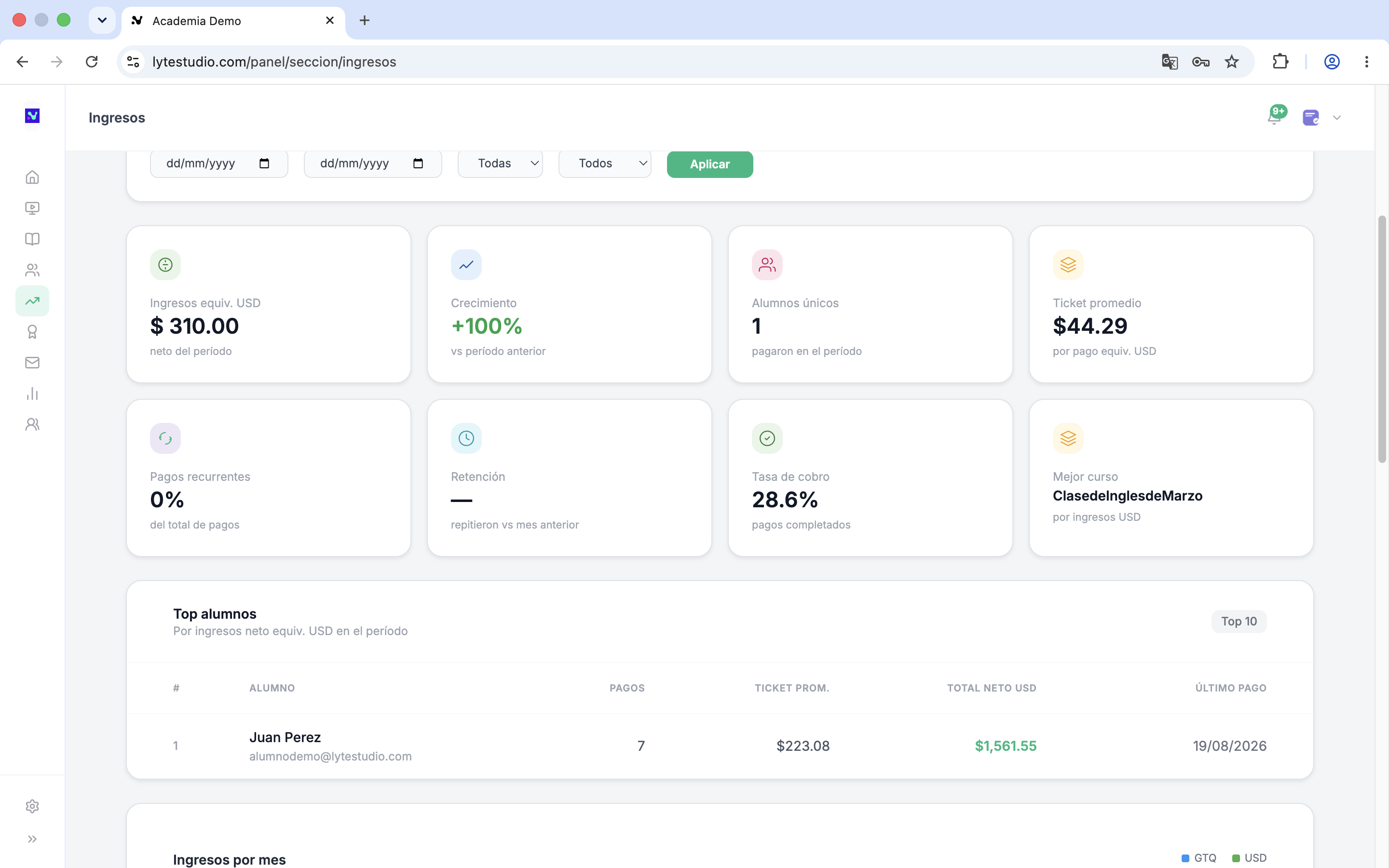The height and width of the screenshot is (868, 1389).
Task: Open calendar picker on first date field
Action: [x=264, y=163]
